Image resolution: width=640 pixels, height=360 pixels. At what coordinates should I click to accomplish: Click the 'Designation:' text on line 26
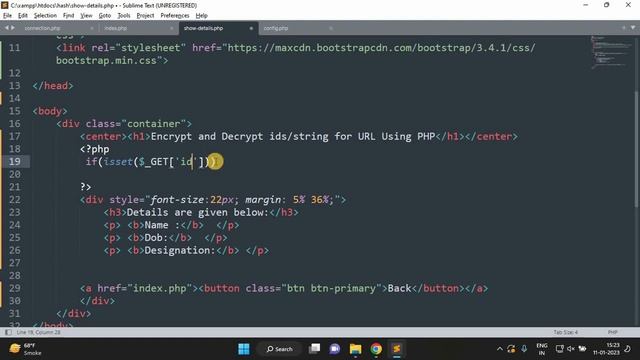(180, 250)
